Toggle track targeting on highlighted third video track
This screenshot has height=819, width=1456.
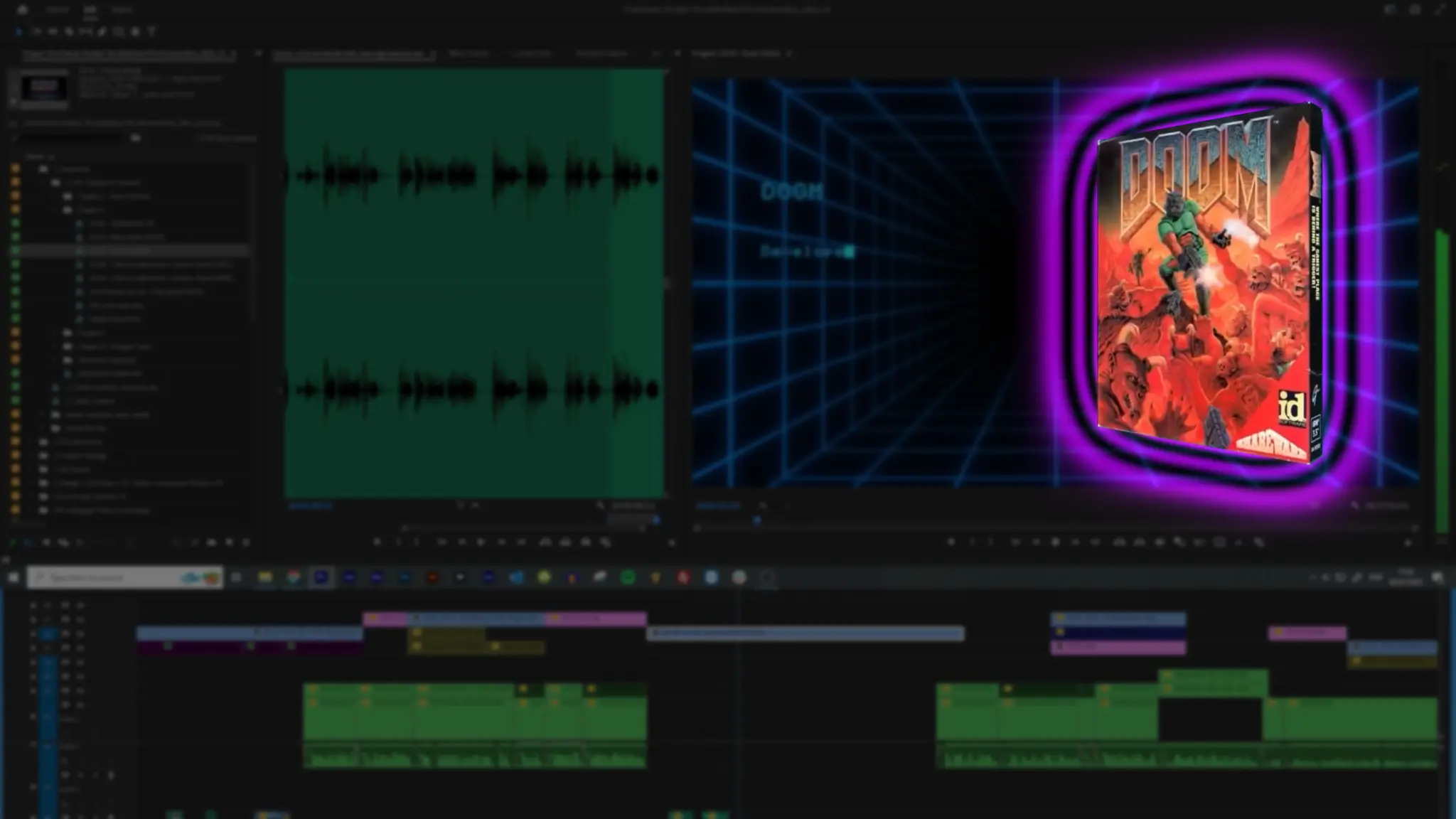point(48,633)
